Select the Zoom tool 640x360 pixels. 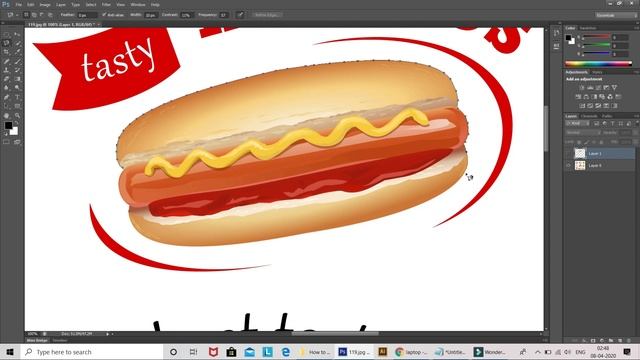click(17, 116)
